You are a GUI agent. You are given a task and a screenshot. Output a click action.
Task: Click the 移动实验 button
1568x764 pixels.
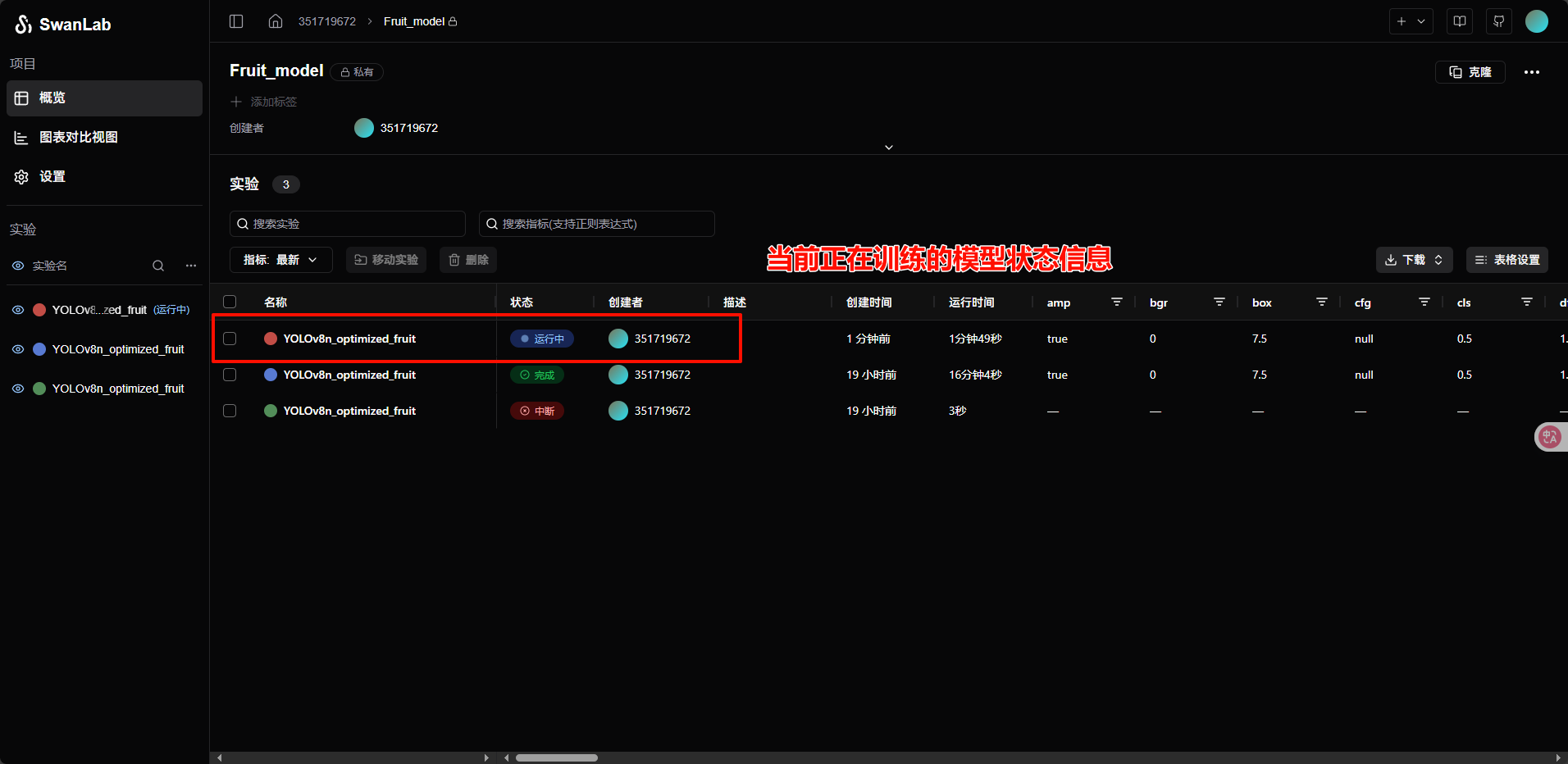[x=386, y=260]
